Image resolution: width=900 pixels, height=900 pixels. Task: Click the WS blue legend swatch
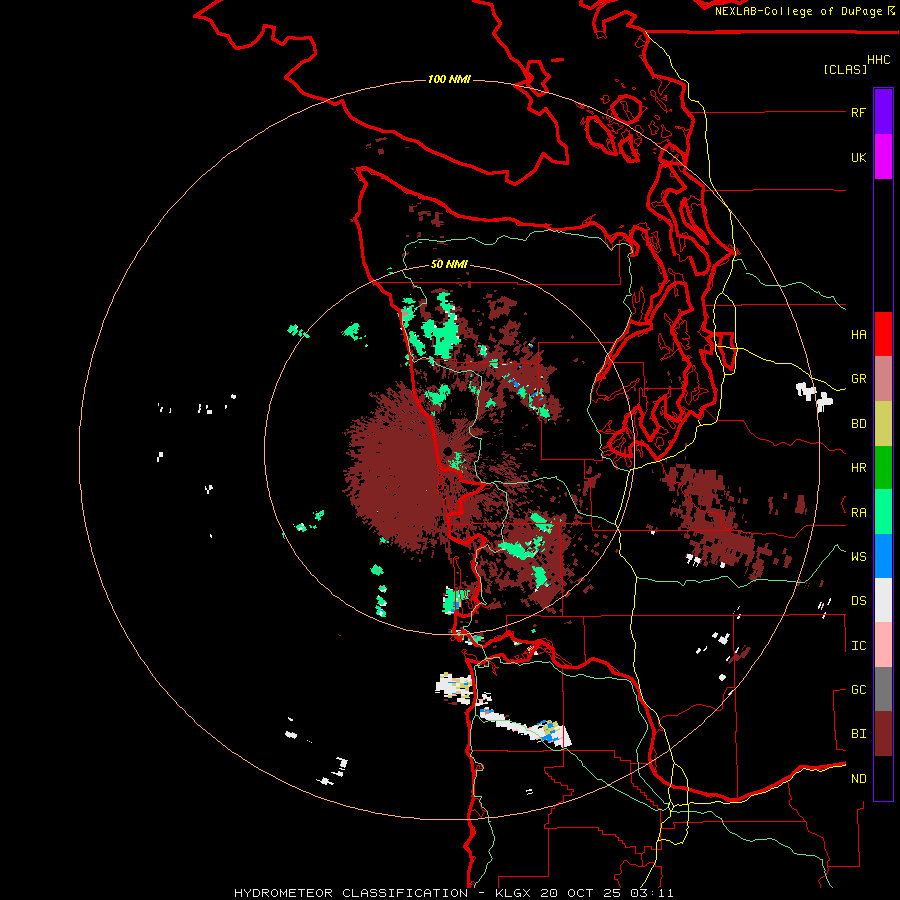click(883, 556)
